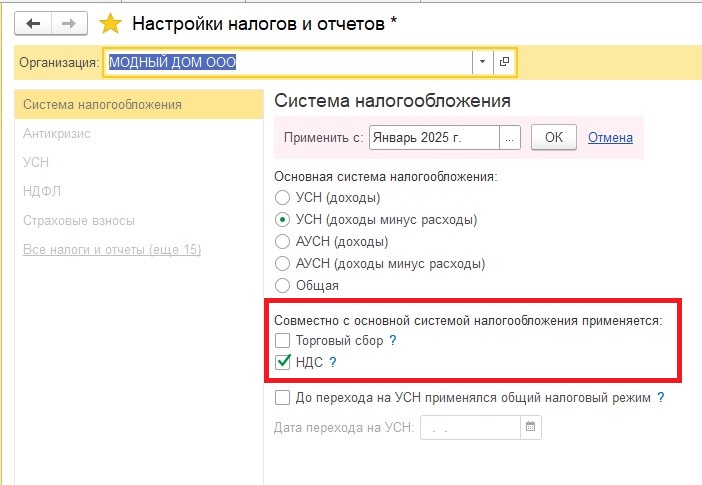Add page to favorites with star icon
The height and width of the screenshot is (485, 702).
click(x=110, y=23)
